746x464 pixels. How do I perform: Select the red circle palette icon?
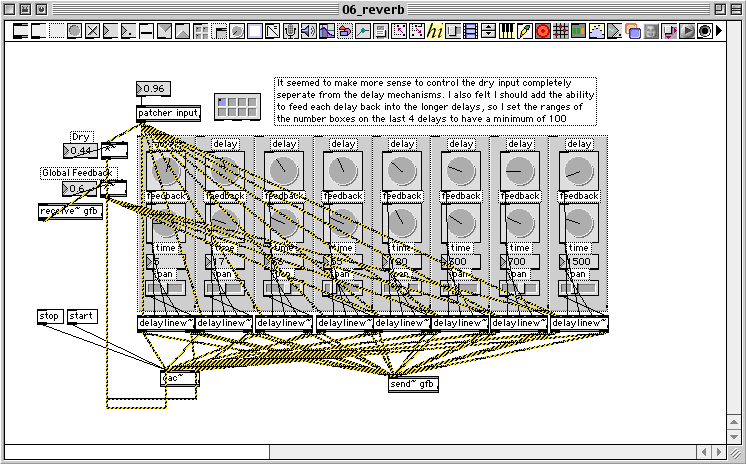(x=542, y=31)
